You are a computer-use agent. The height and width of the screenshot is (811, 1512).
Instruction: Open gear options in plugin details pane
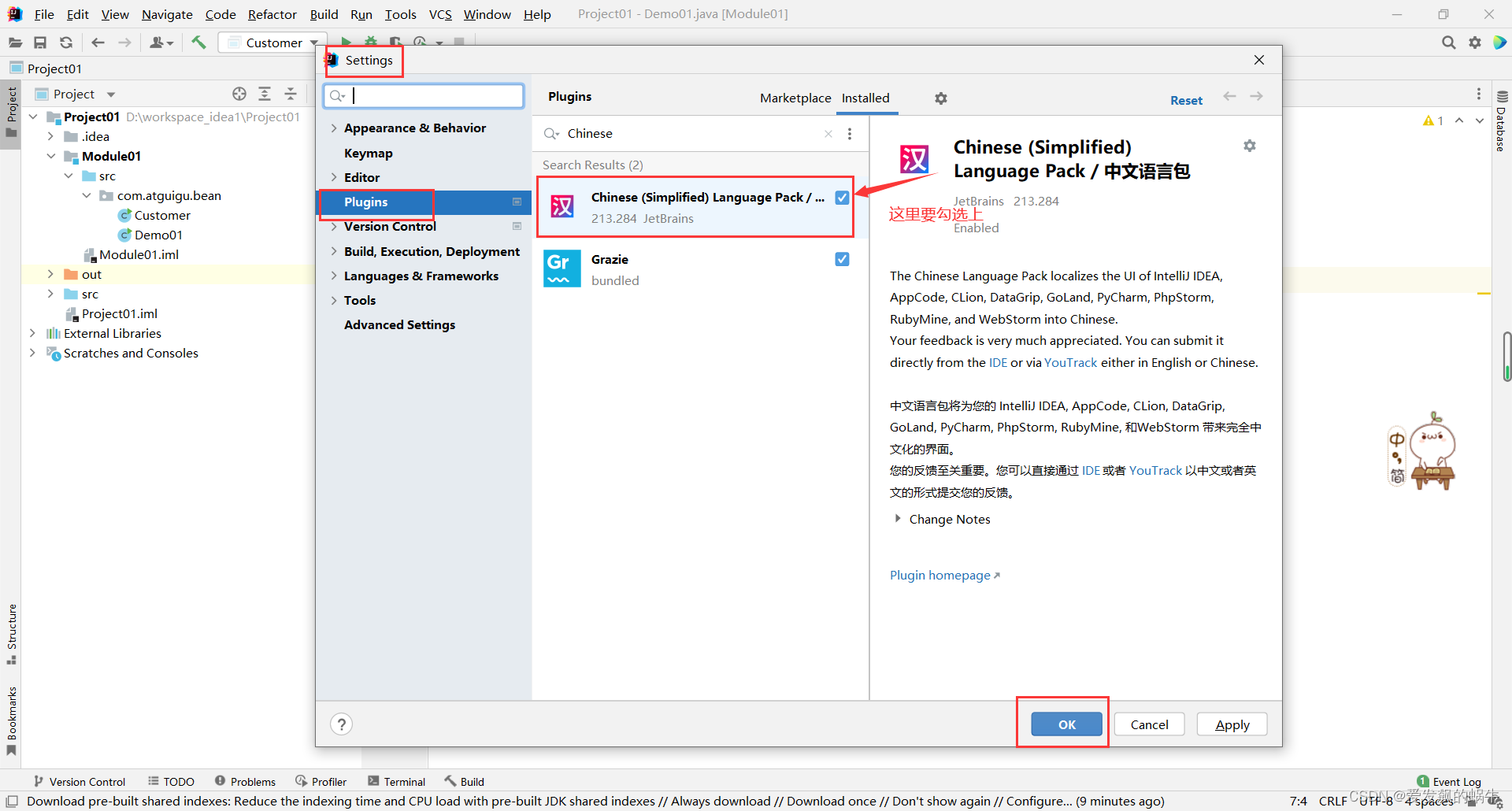1250,146
